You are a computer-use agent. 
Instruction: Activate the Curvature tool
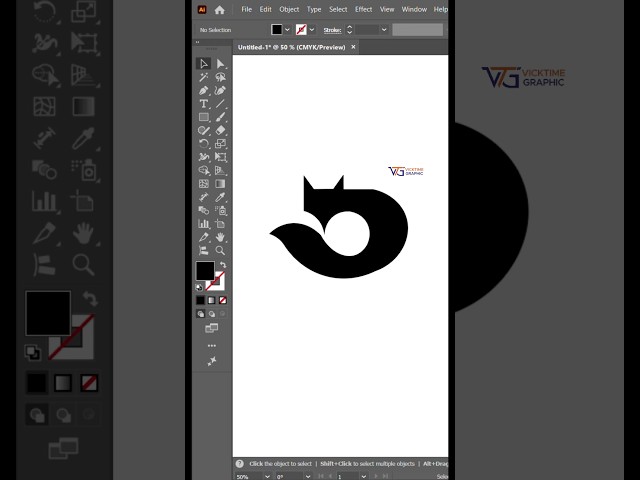pyautogui.click(x=220, y=91)
